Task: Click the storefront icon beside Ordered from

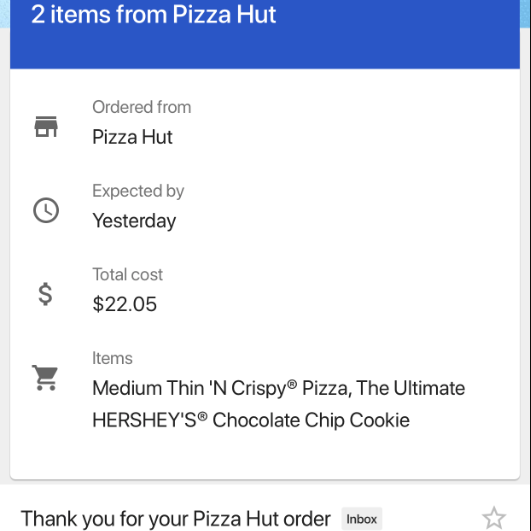Action: [46, 127]
